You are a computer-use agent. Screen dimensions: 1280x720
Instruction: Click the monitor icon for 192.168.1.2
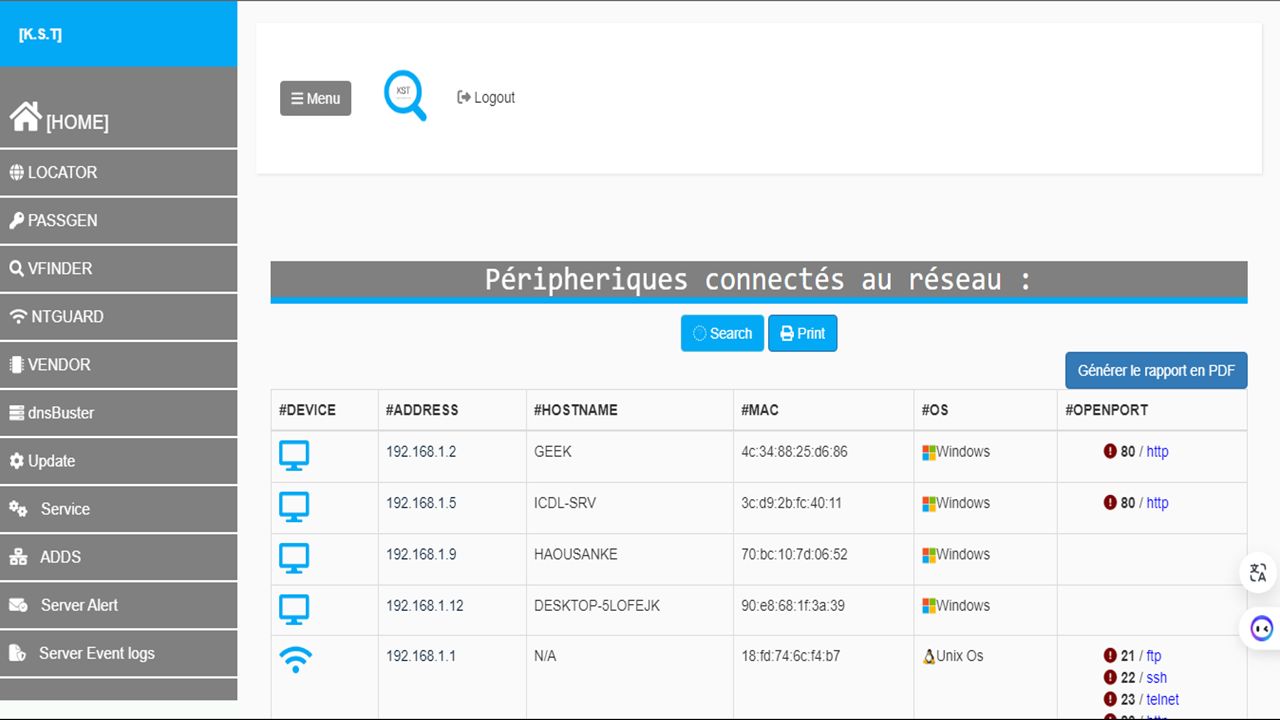point(294,456)
